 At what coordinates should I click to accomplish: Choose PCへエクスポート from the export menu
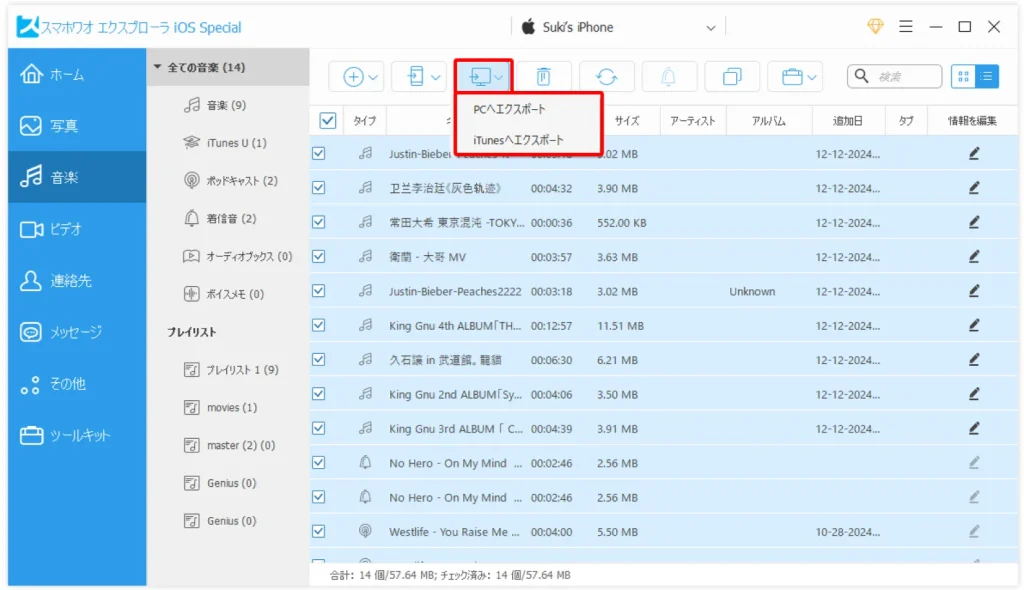point(510,109)
